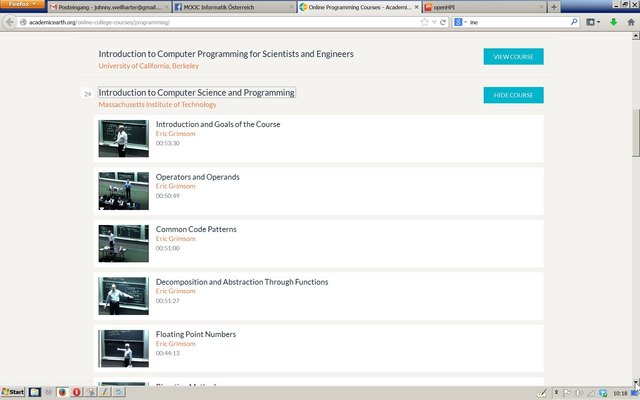Click duration 00:53:30 text
The width and height of the screenshot is (640, 400).
(168, 143)
